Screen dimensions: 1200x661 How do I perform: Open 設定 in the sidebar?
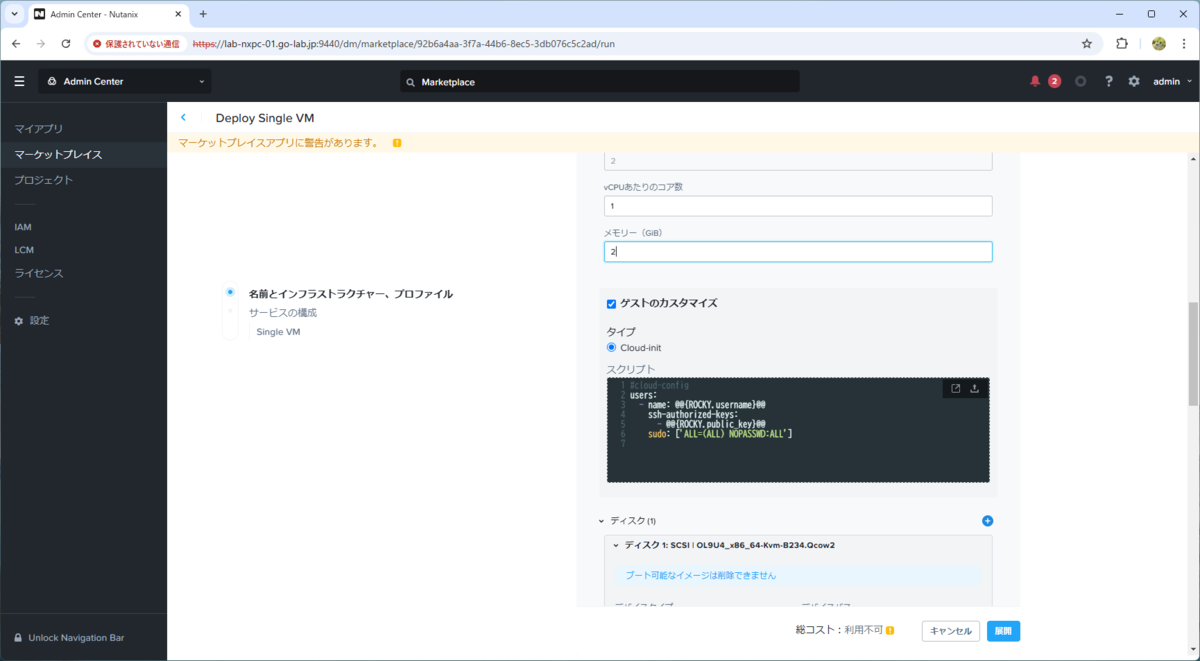pos(31,320)
